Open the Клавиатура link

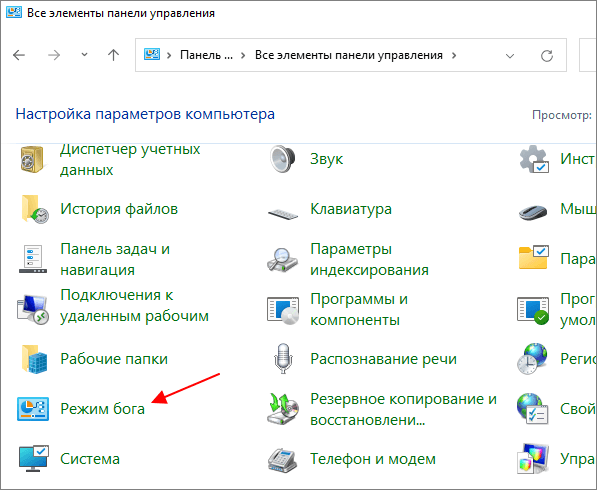351,209
